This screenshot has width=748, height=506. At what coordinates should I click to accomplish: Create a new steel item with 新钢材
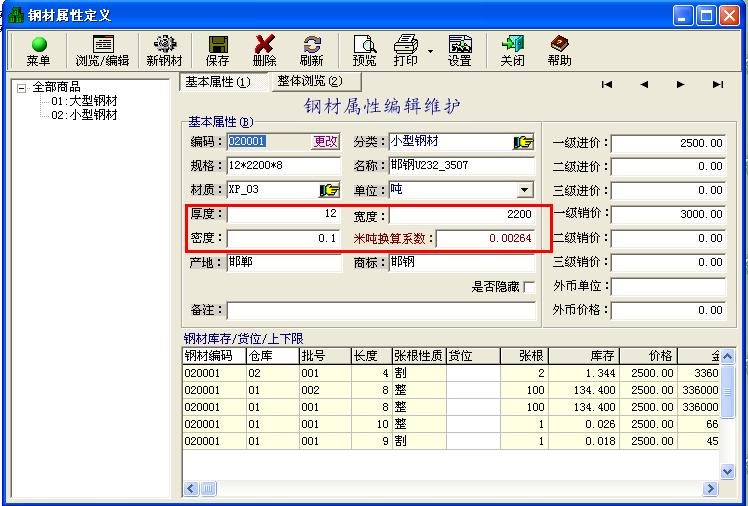(x=165, y=51)
